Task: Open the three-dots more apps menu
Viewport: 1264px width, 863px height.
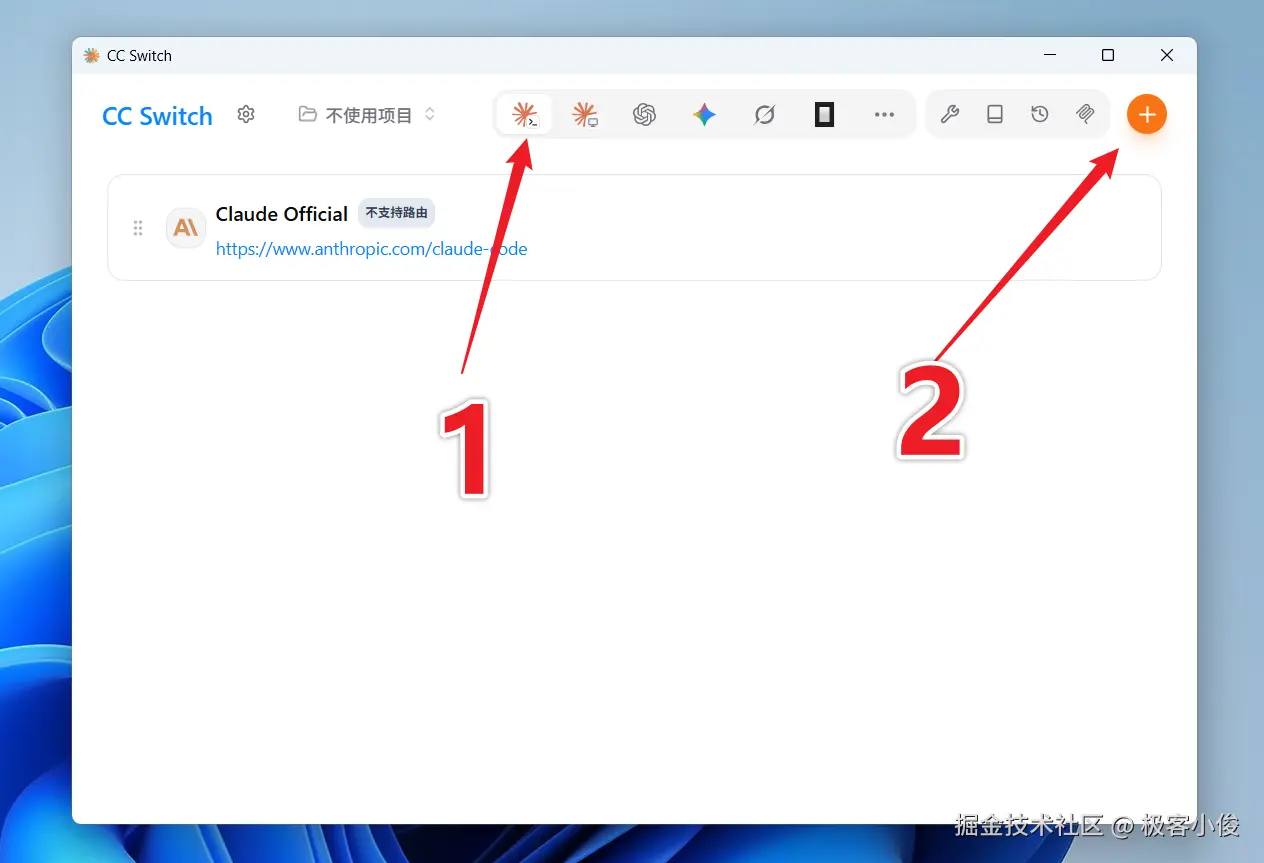Action: [x=884, y=115]
